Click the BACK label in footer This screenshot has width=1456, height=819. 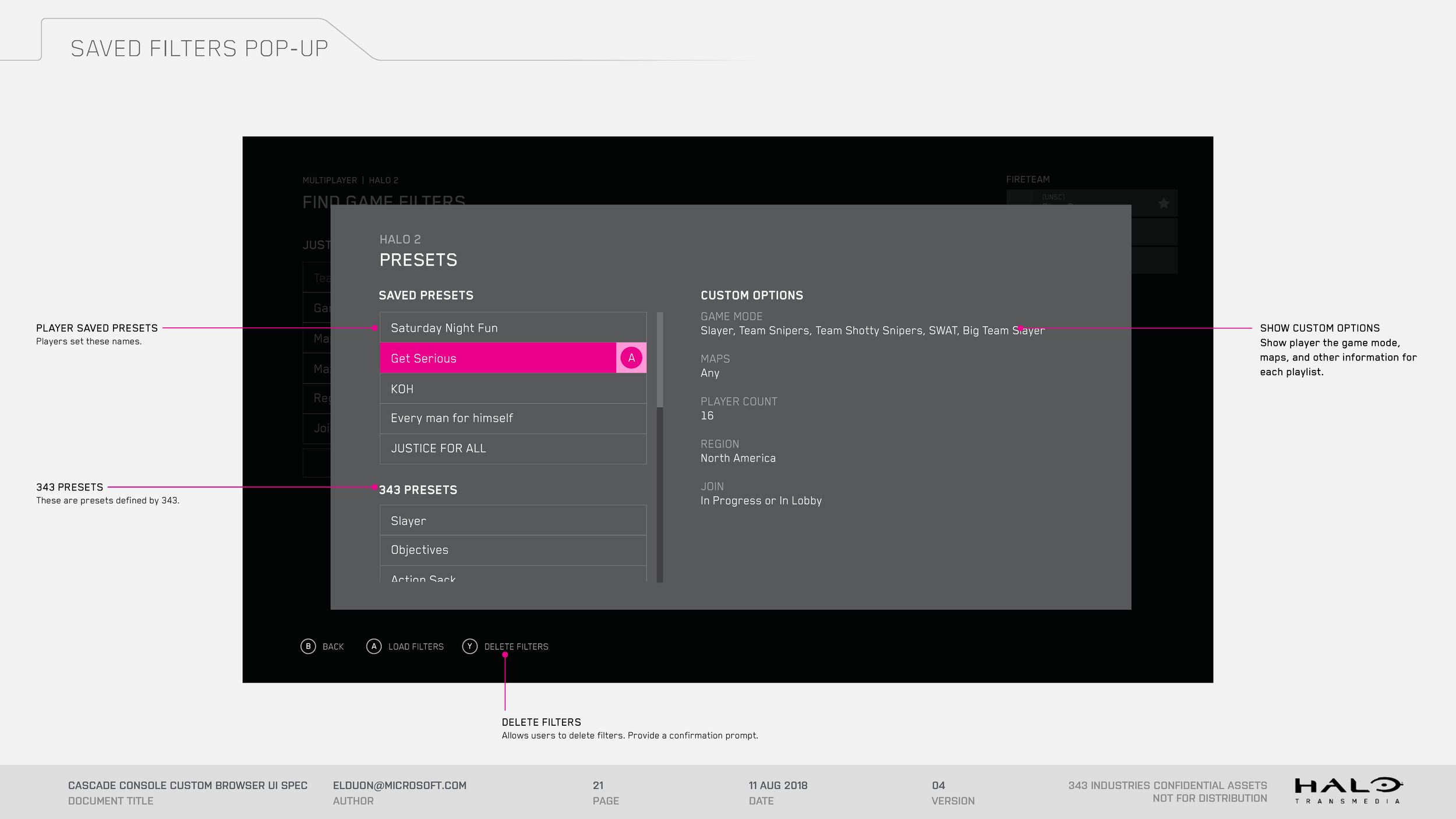333,647
